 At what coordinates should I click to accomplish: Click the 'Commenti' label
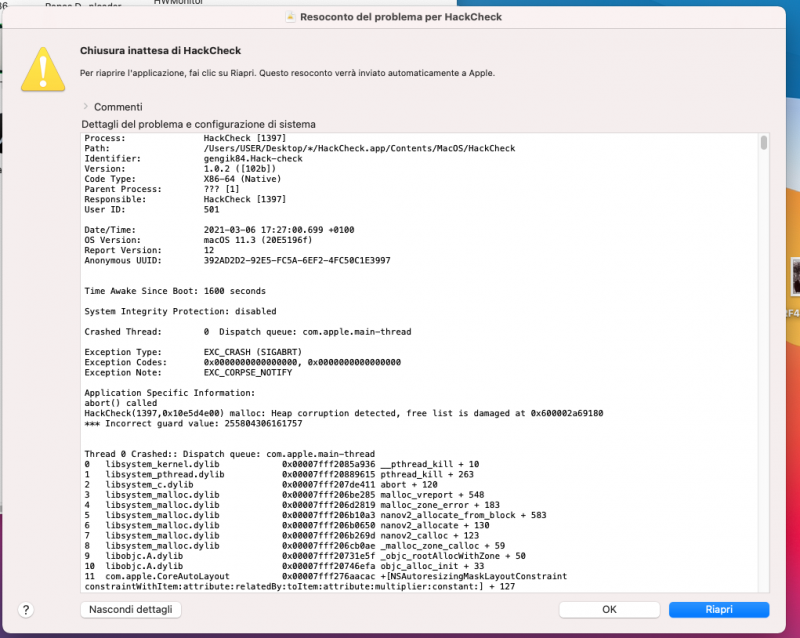click(x=118, y=107)
